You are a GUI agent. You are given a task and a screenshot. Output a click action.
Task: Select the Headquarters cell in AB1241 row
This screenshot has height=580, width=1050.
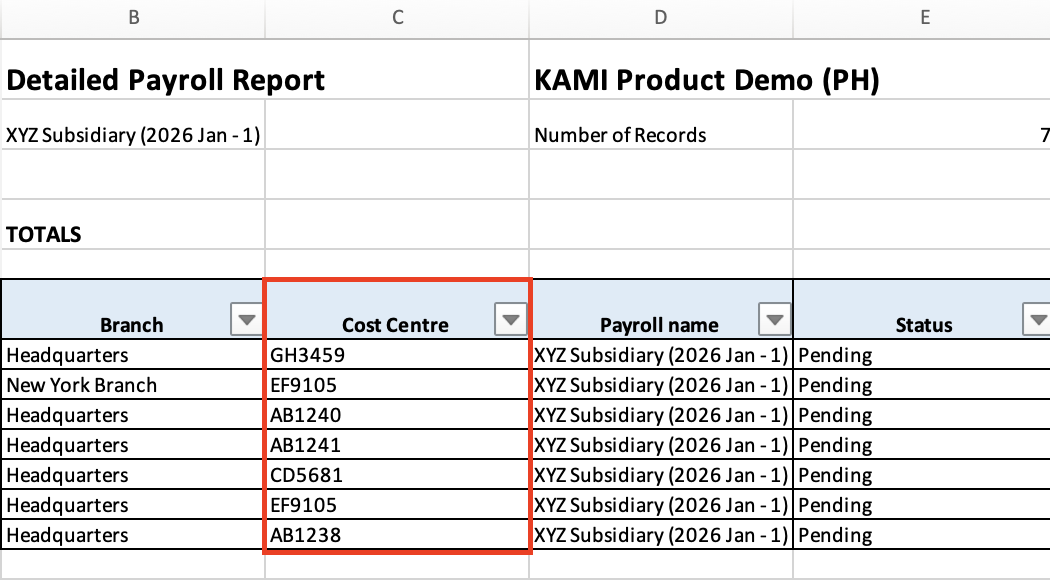pos(133,445)
